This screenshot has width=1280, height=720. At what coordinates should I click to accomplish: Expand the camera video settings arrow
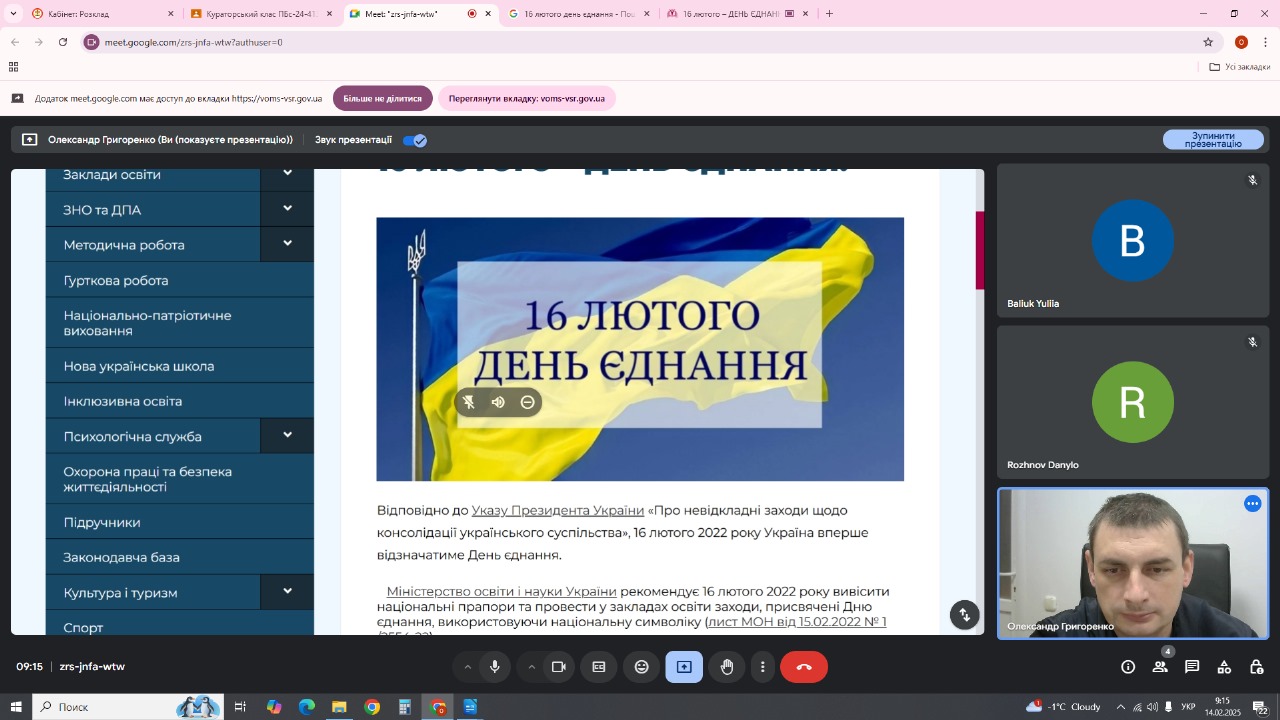(531, 667)
